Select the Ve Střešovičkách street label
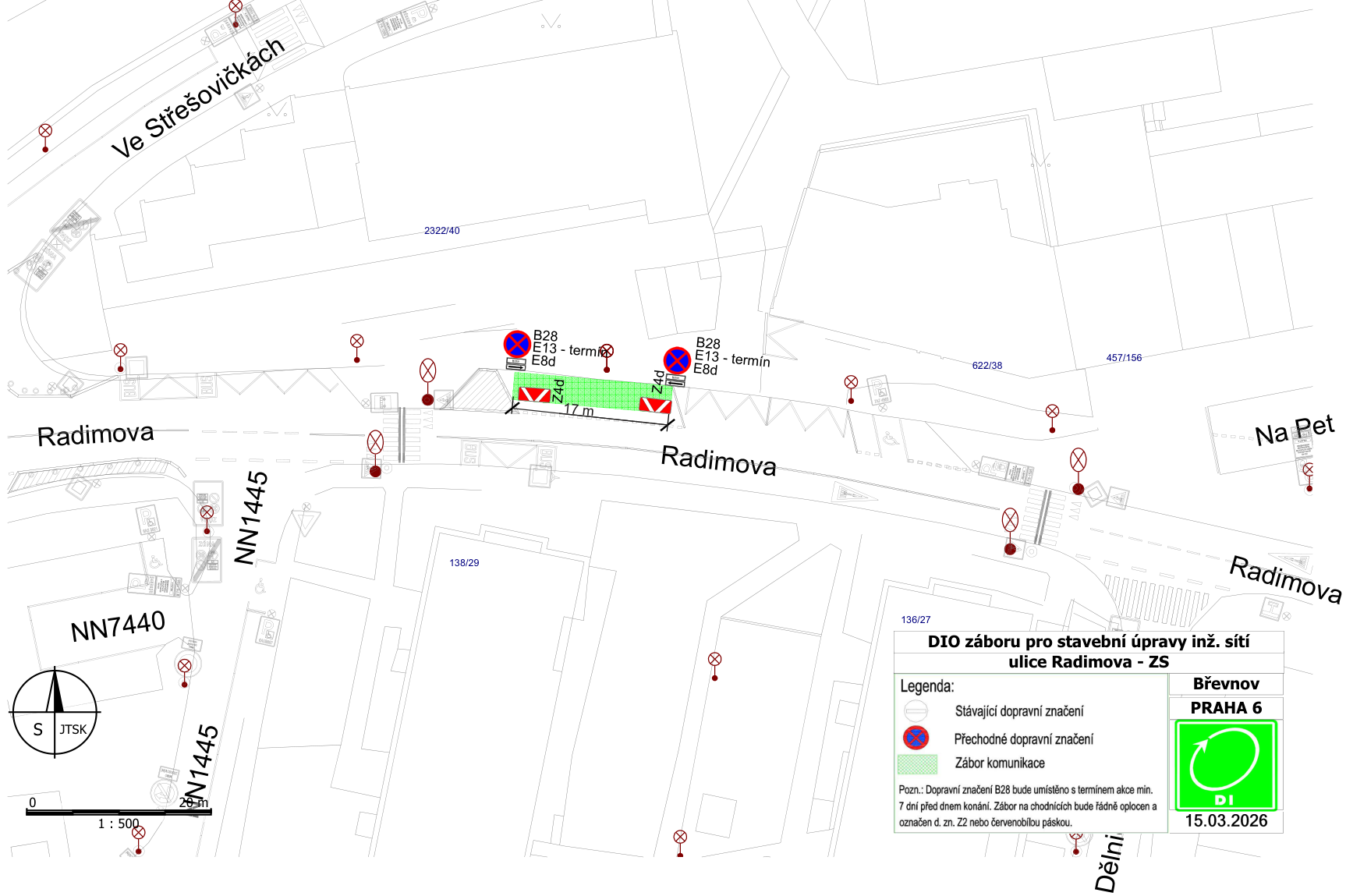Viewport: 1346px width, 896px height. click(x=198, y=97)
